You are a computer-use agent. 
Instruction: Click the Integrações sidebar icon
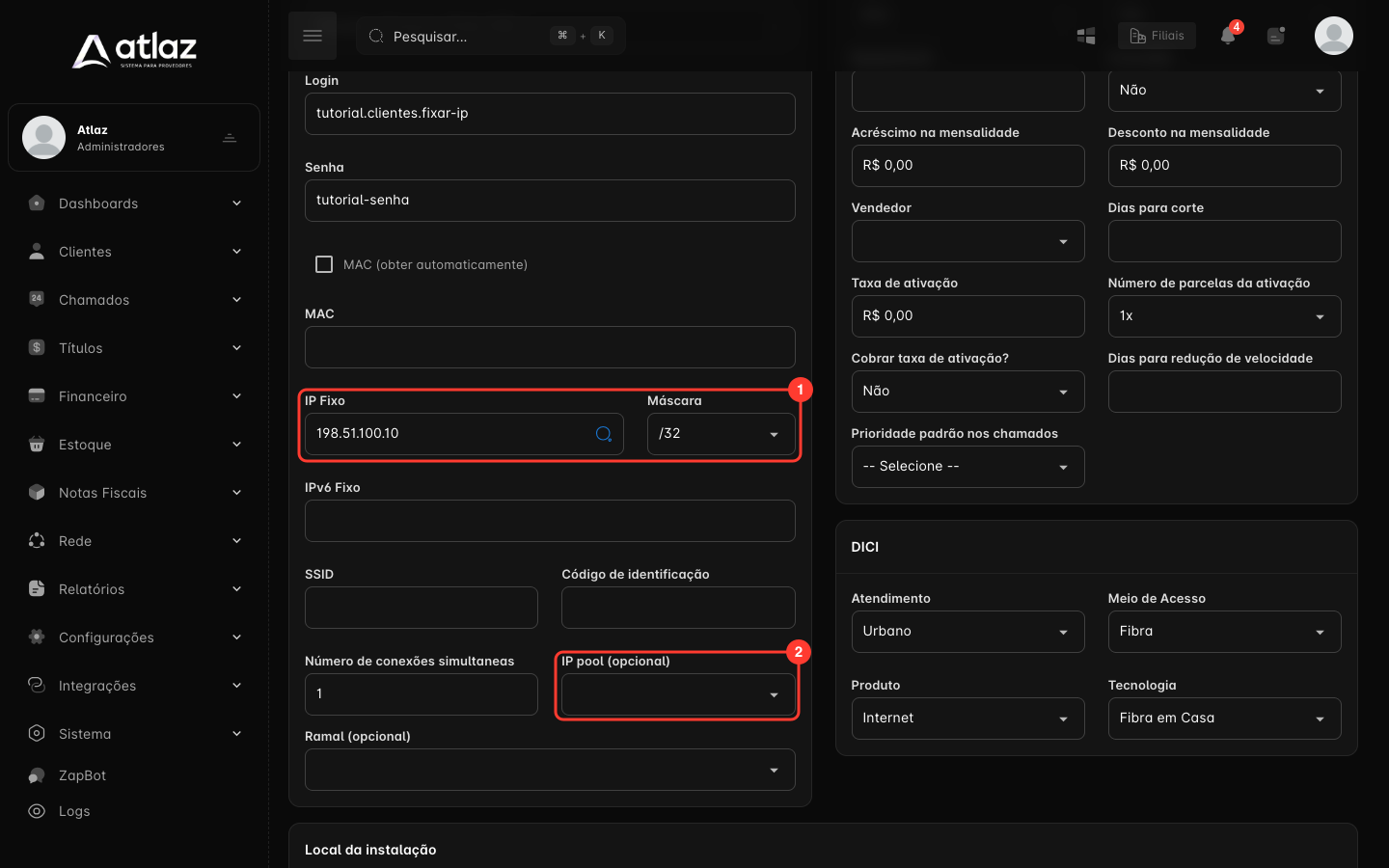tap(37, 685)
